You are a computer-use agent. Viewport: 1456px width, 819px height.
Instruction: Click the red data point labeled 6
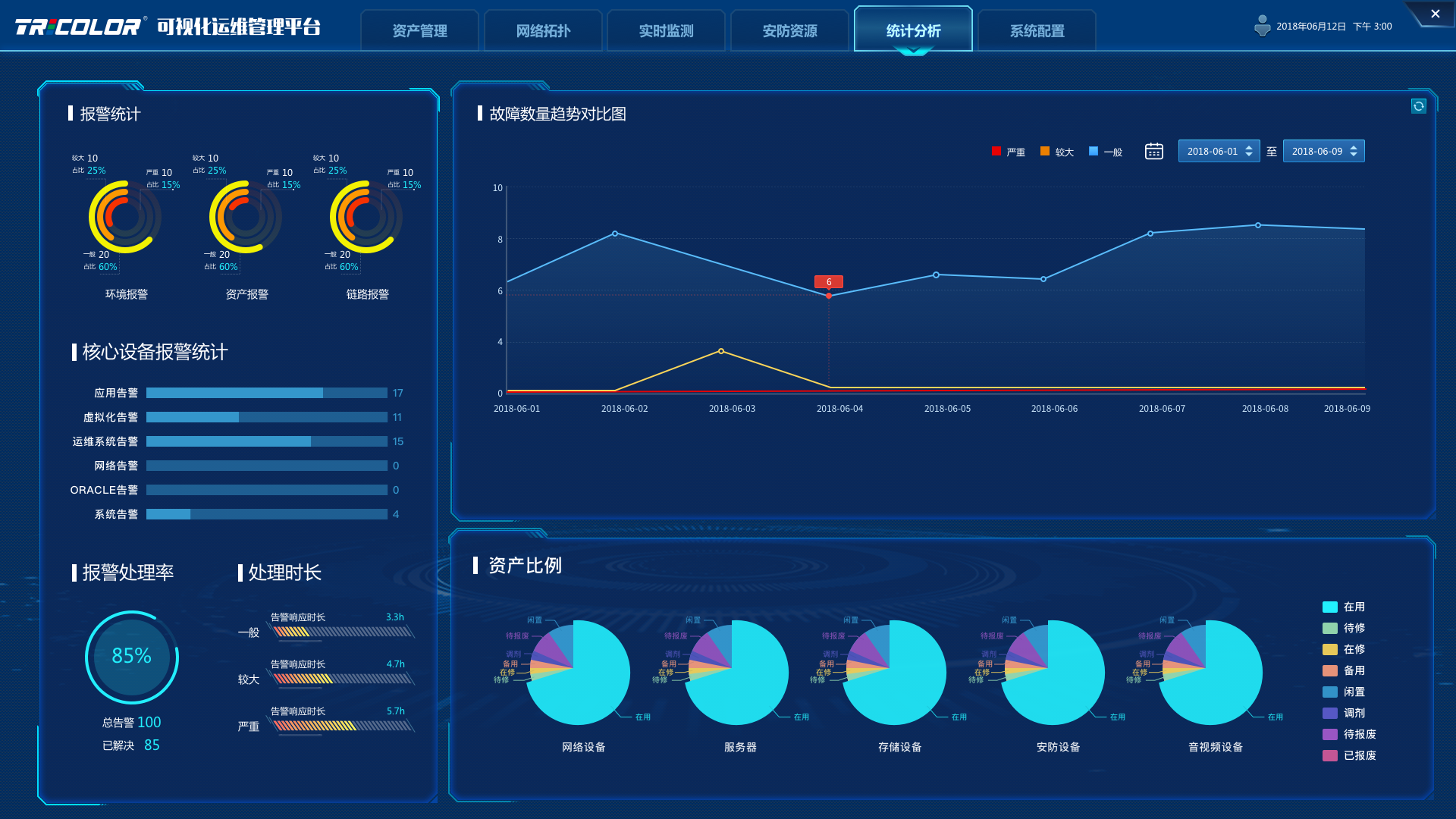click(828, 296)
